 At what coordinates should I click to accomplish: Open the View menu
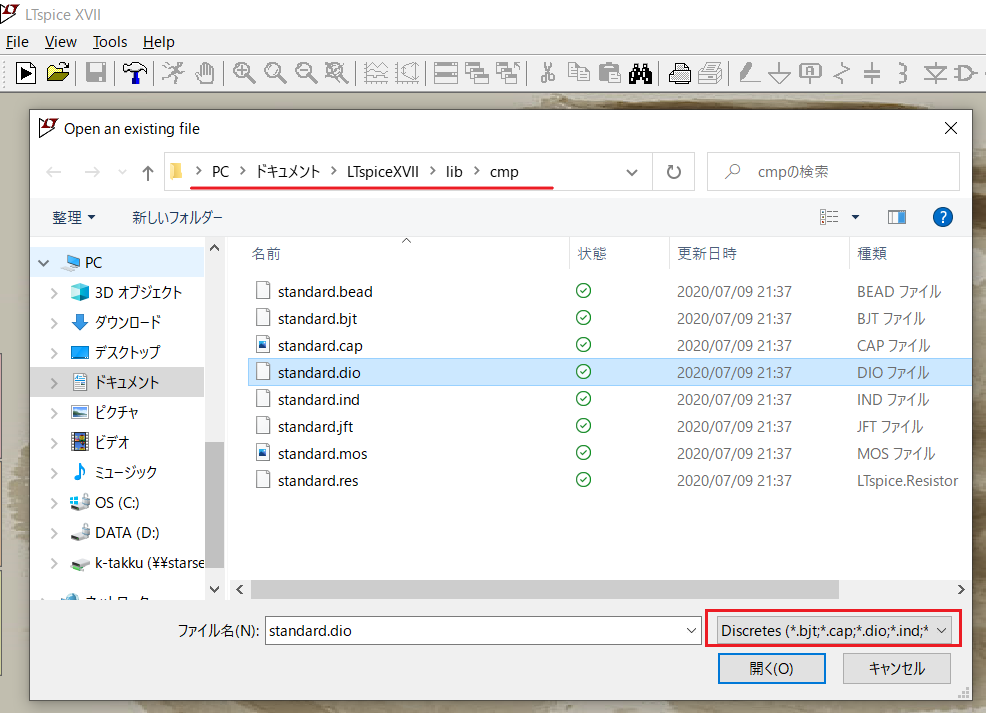[60, 42]
